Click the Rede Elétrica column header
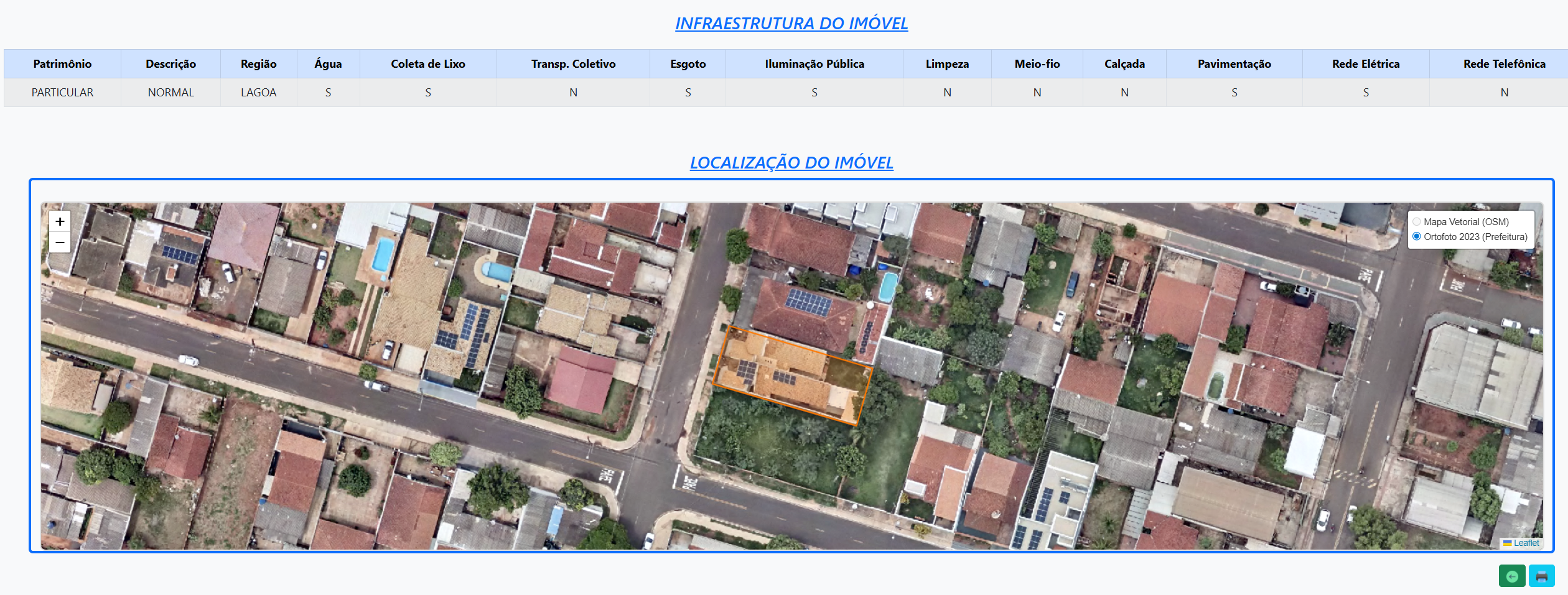 tap(1366, 64)
